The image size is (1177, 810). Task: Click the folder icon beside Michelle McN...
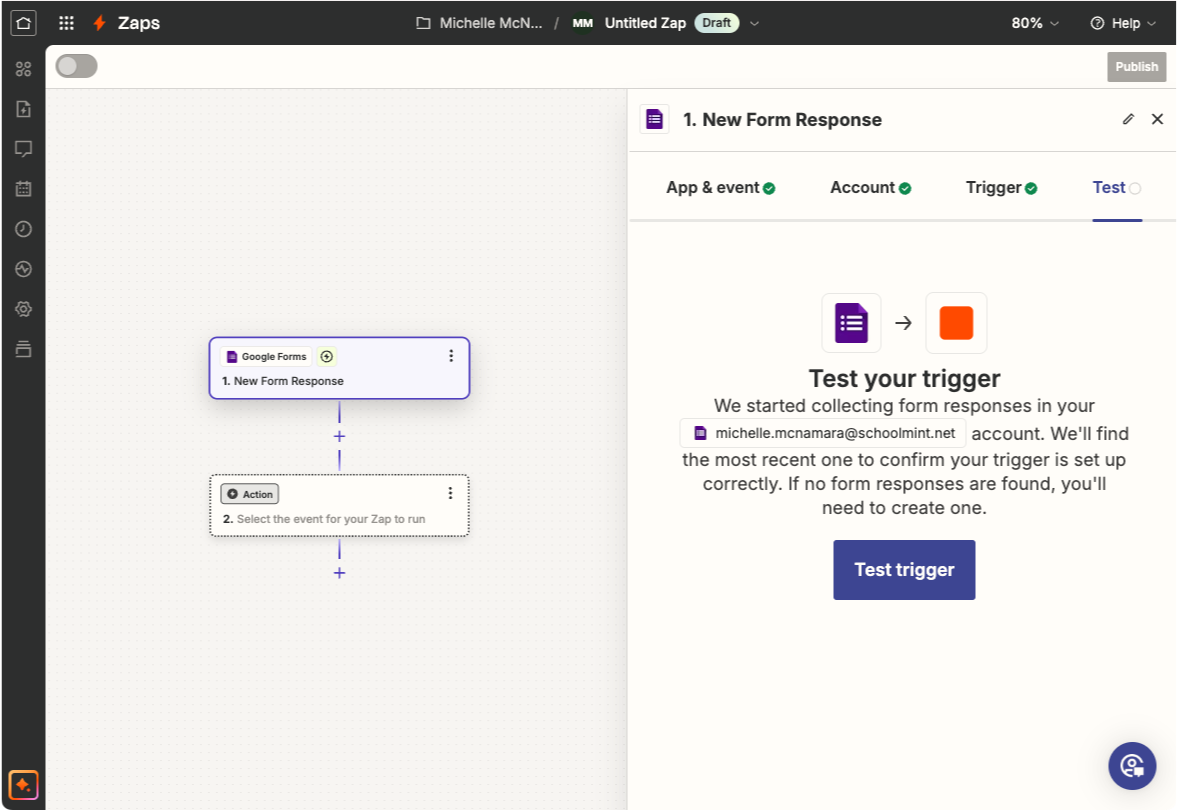(423, 23)
